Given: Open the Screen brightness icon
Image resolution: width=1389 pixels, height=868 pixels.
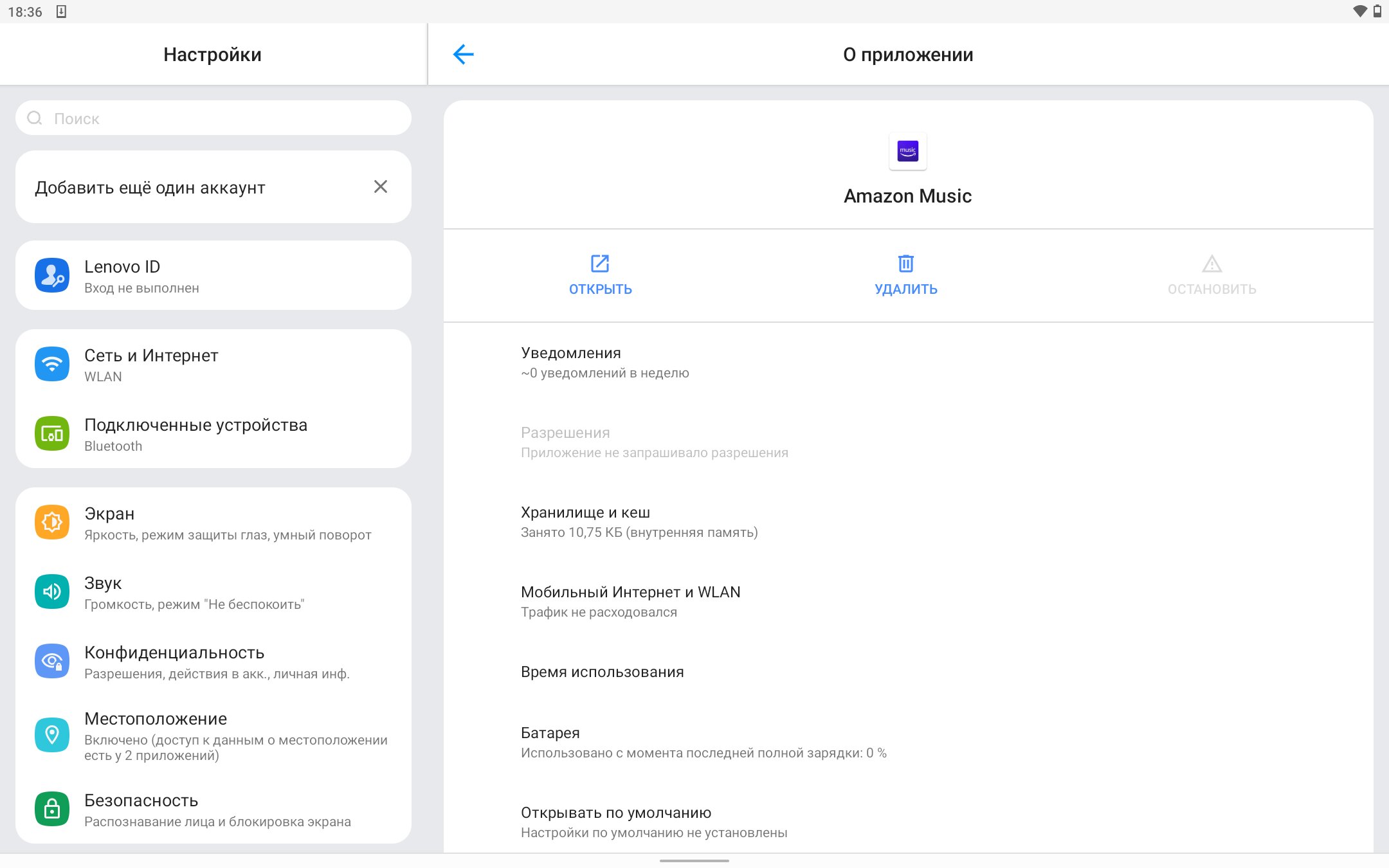Looking at the screenshot, I should 52,523.
